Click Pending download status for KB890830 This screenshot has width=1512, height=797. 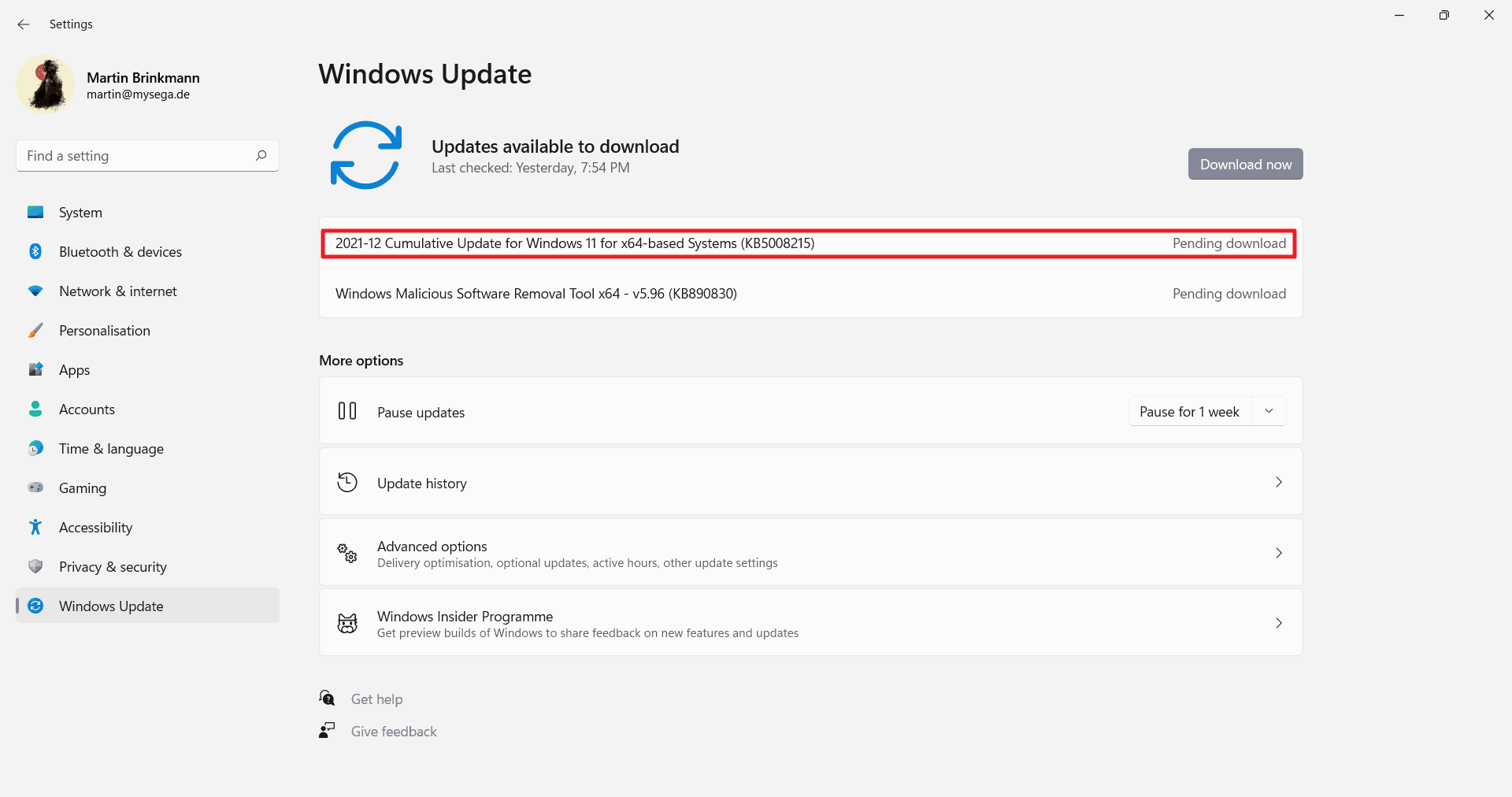(1228, 294)
